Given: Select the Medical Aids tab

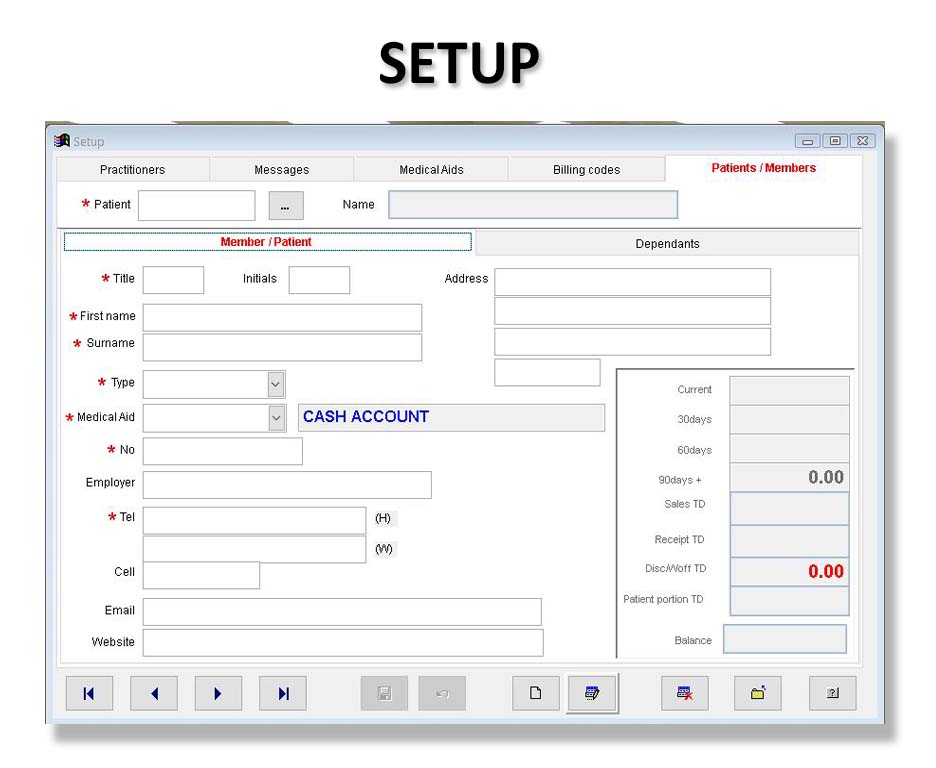Looking at the screenshot, I should 431,170.
